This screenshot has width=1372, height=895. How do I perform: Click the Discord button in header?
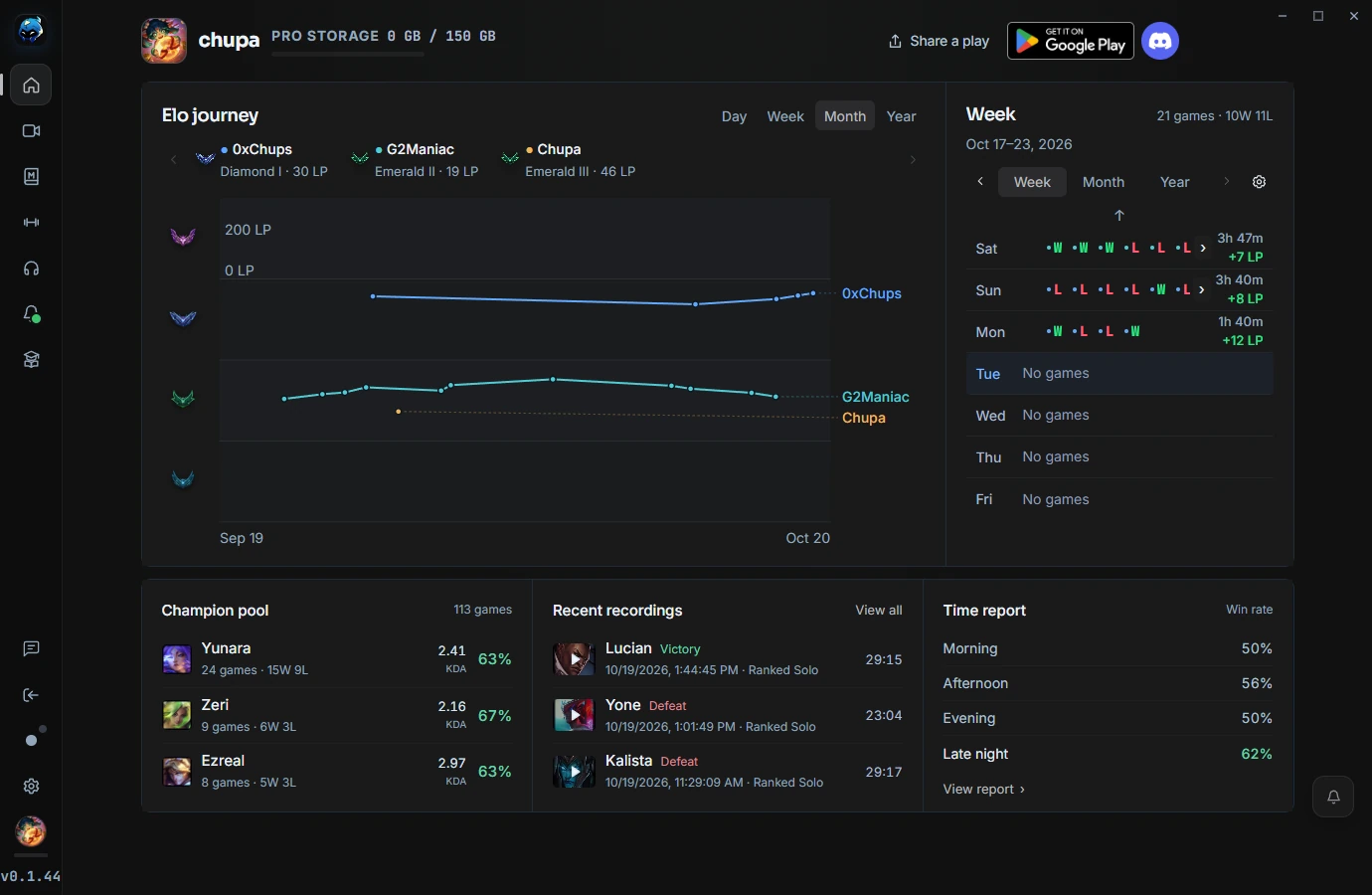[x=1160, y=41]
